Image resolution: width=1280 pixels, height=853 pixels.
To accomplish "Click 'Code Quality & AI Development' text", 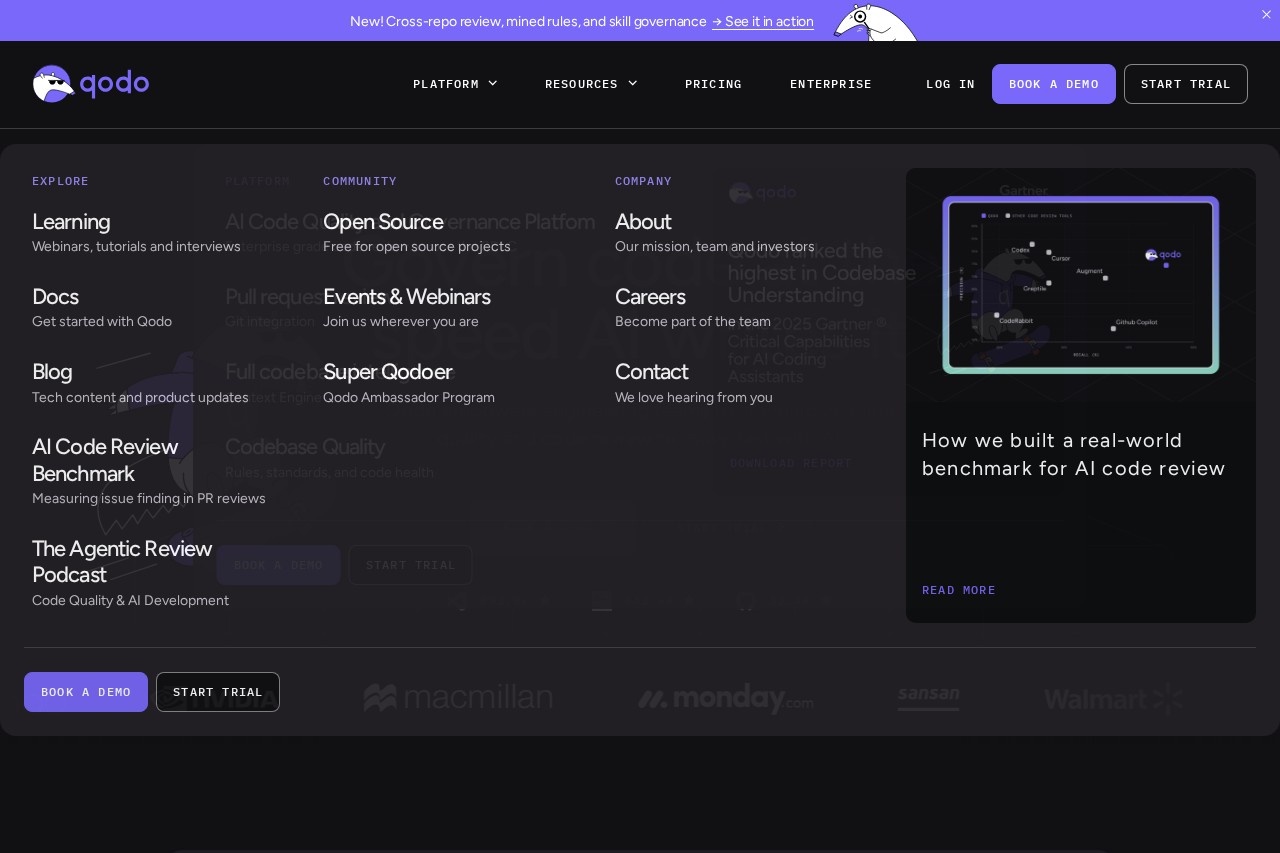I will (x=130, y=600).
